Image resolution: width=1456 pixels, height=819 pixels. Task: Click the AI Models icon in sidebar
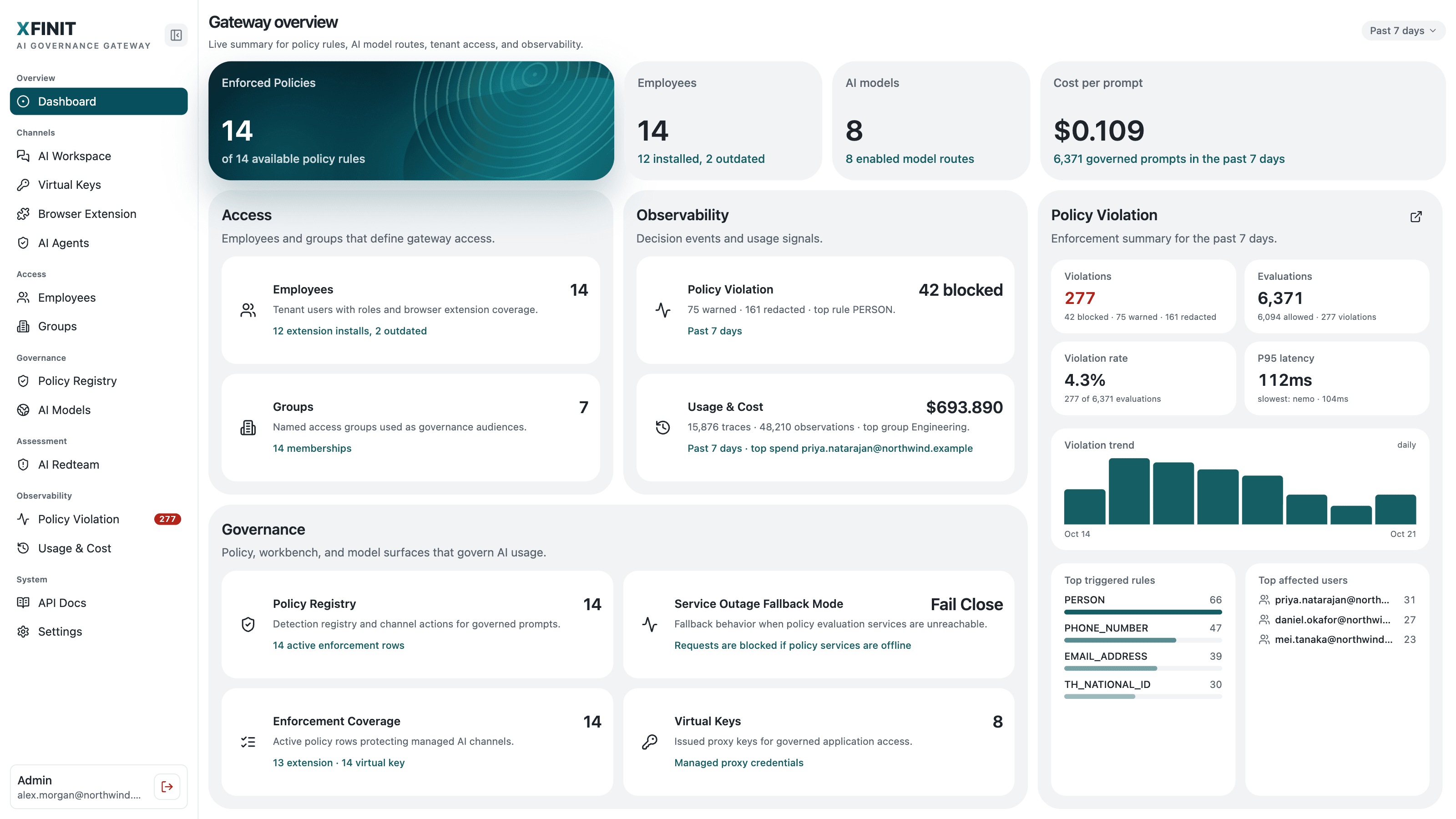[23, 410]
